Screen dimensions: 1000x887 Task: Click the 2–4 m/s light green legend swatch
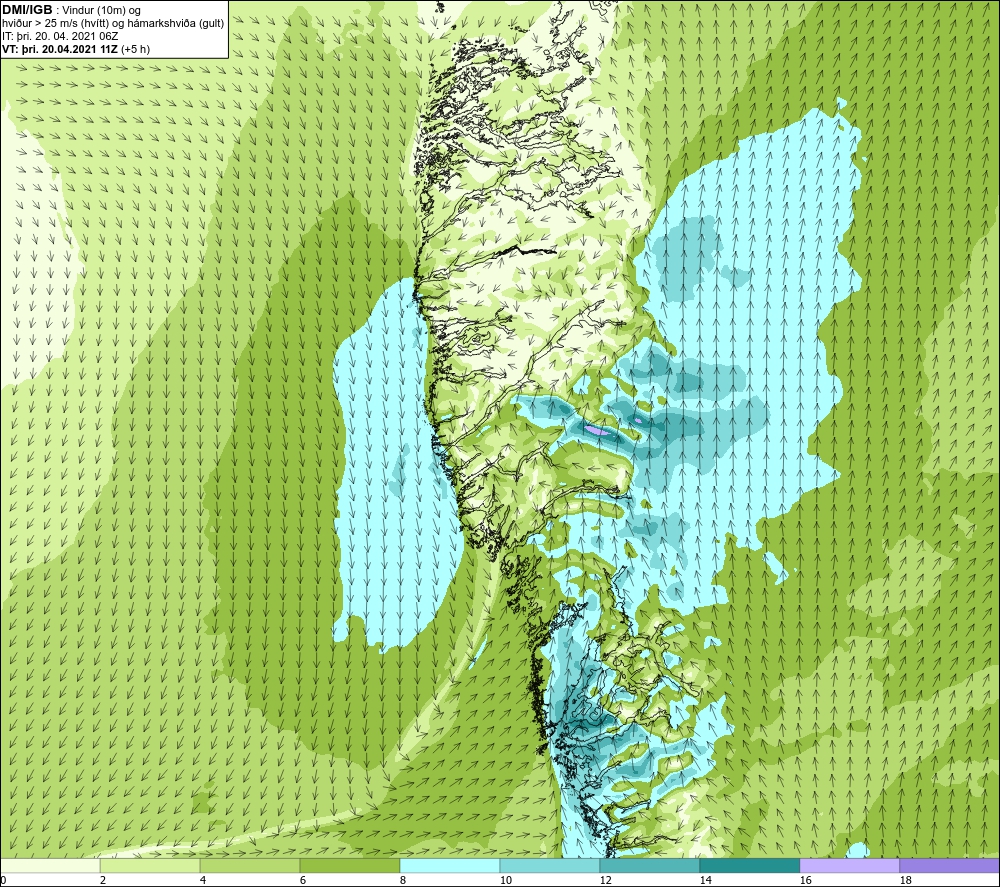pyautogui.click(x=150, y=865)
